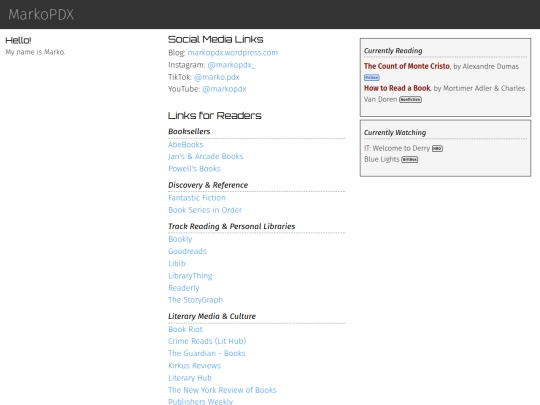Screen dimensions: 540x405
Task: Click the My name is Marko text
Action: [35, 52]
